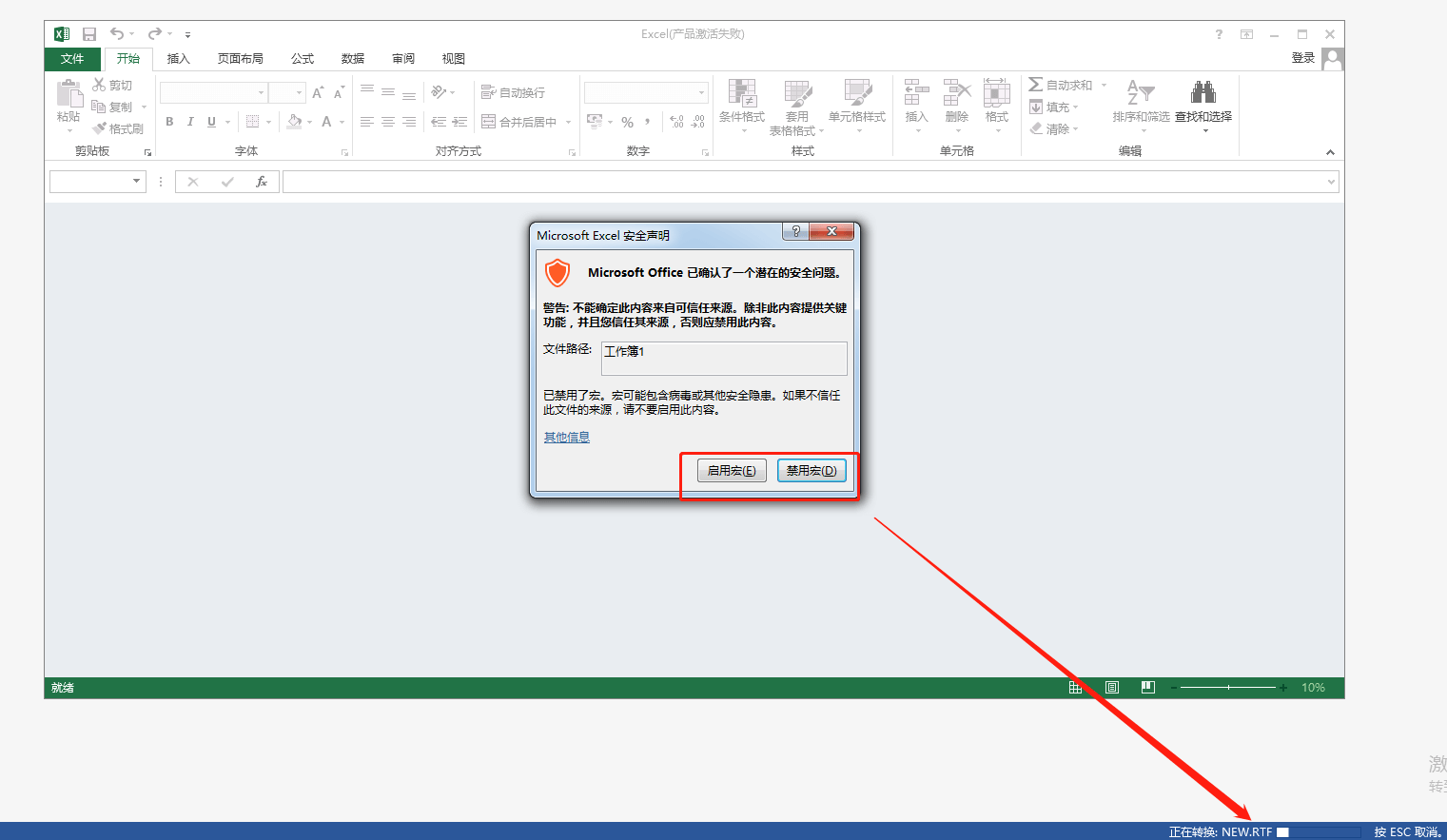This screenshot has width=1447, height=840.
Task: Click Merge and Center (合并后居中)
Action: pos(518,122)
